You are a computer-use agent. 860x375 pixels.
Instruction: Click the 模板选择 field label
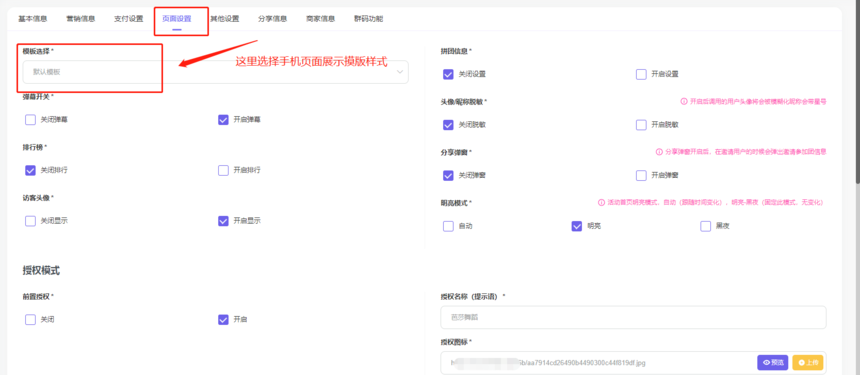coord(38,51)
